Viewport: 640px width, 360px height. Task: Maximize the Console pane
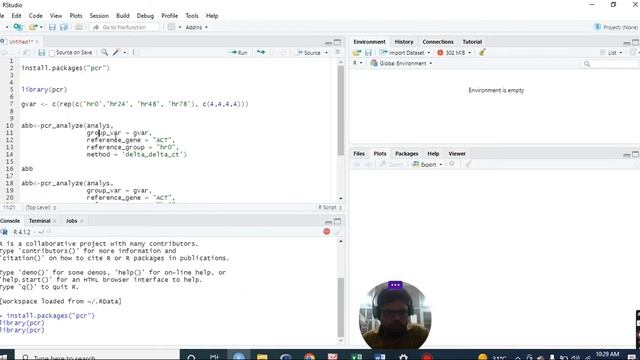click(338, 221)
